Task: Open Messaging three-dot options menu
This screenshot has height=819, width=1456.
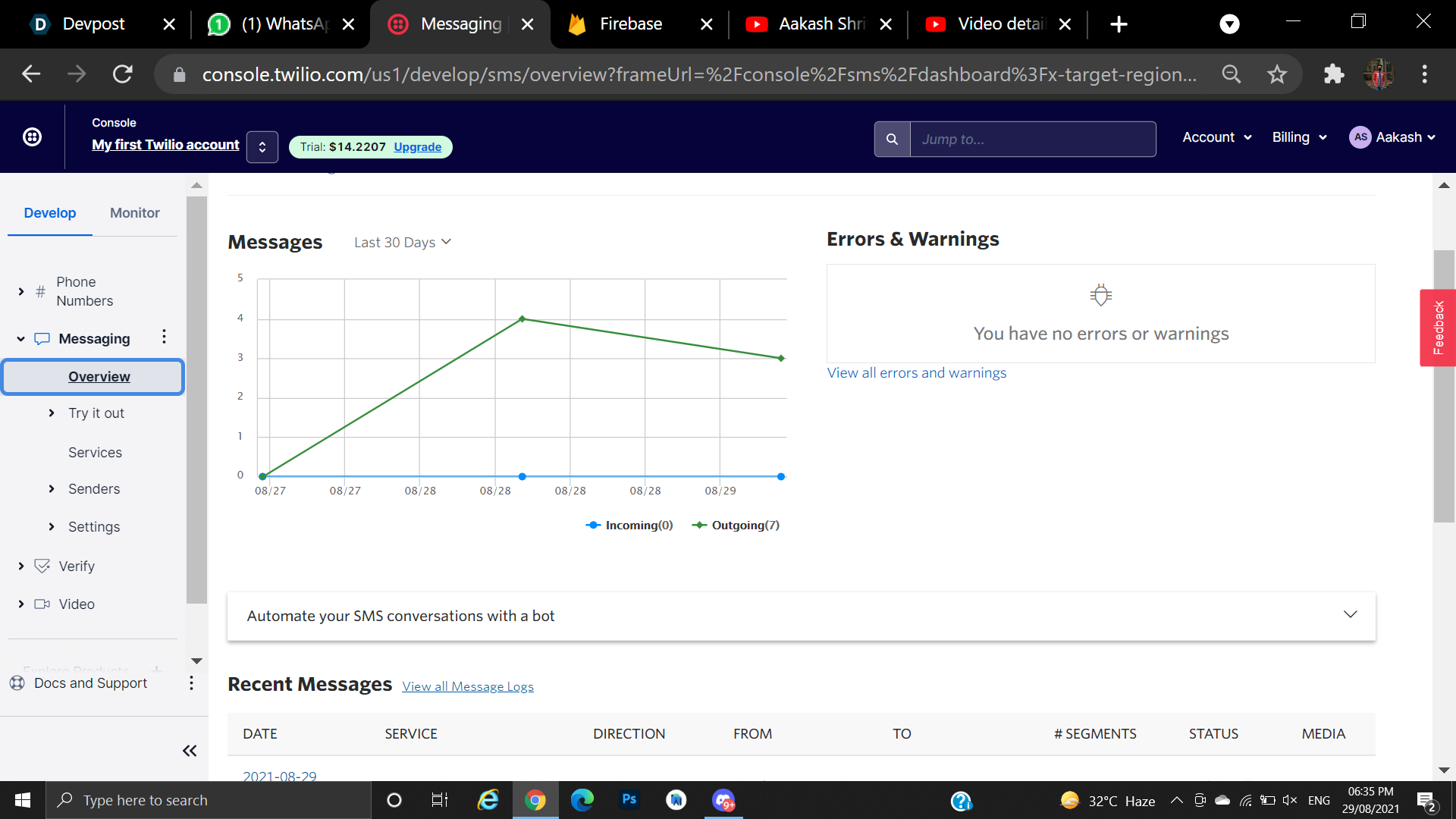Action: [x=164, y=337]
